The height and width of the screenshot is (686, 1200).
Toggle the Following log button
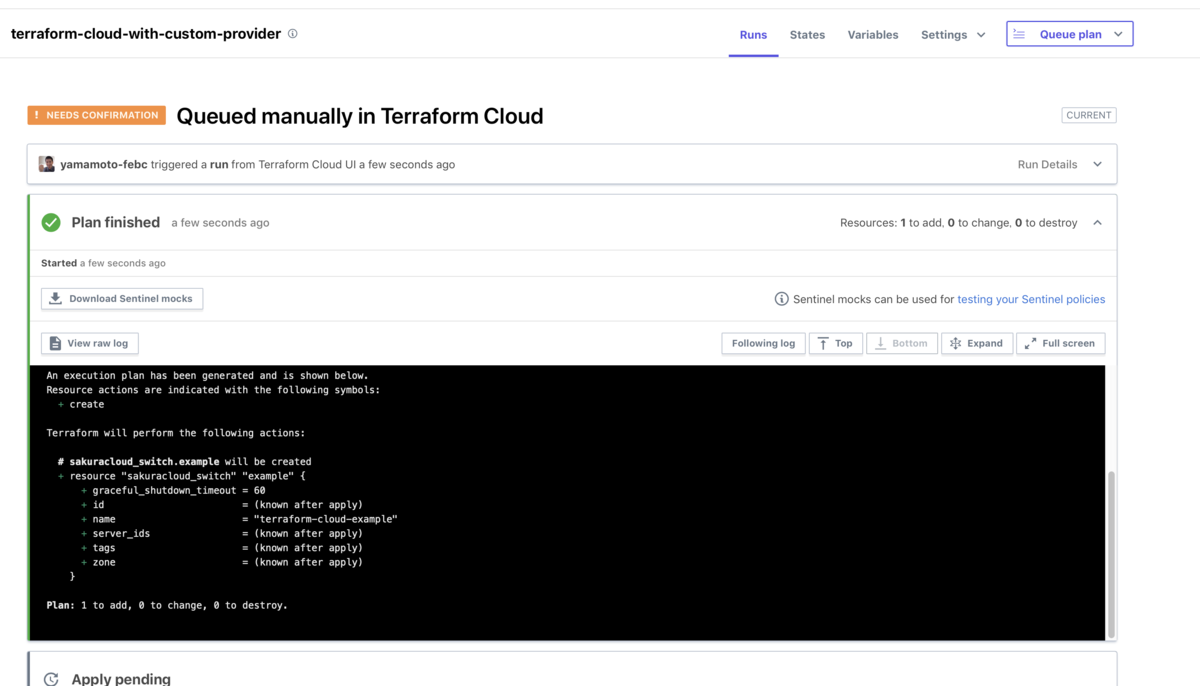click(763, 343)
